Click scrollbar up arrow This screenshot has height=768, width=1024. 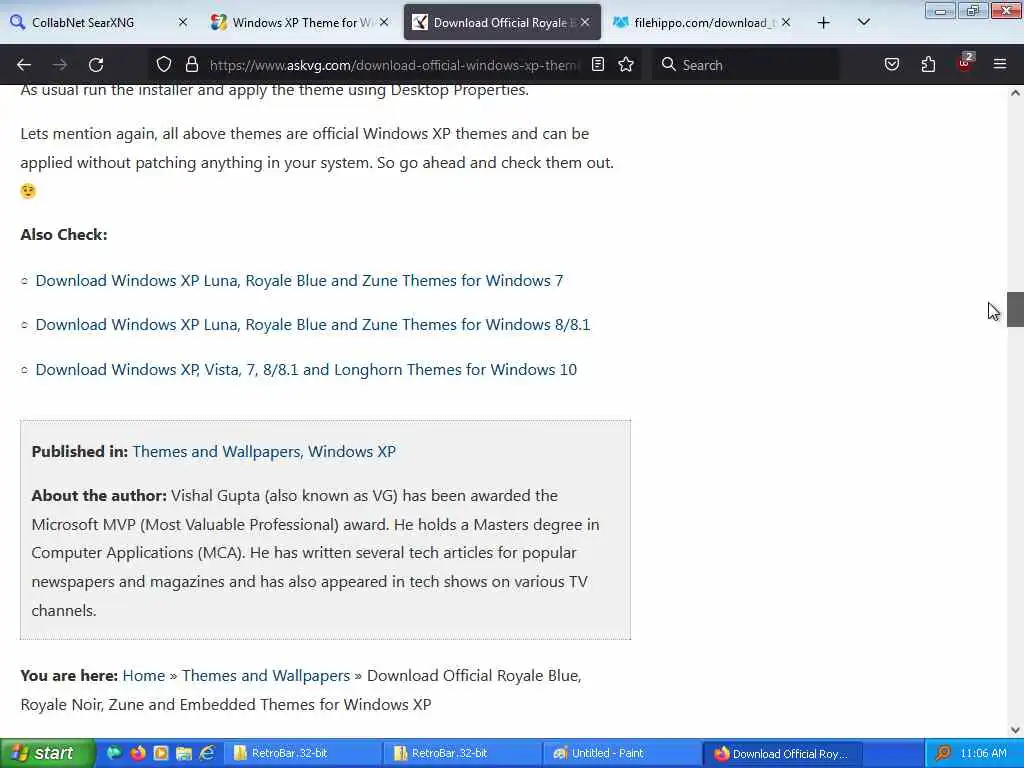pos(1015,93)
